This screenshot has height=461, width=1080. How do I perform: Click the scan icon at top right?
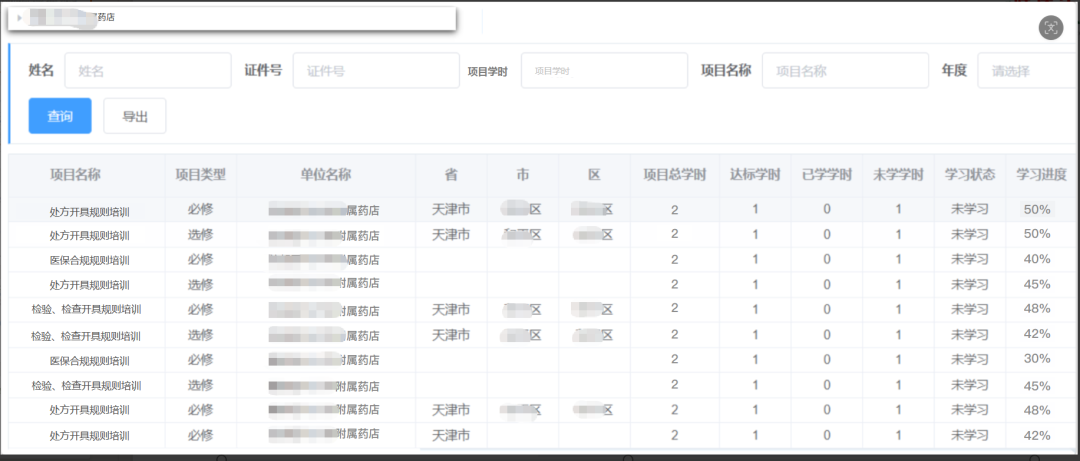[x=1050, y=28]
